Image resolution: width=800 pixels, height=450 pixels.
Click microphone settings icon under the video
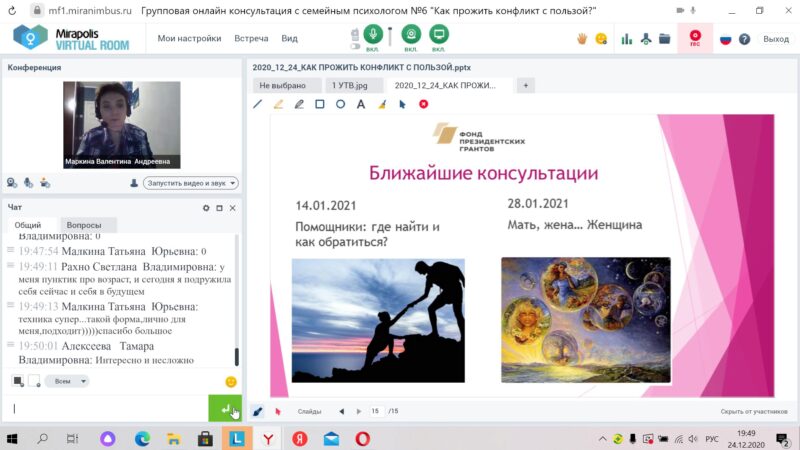(29, 183)
